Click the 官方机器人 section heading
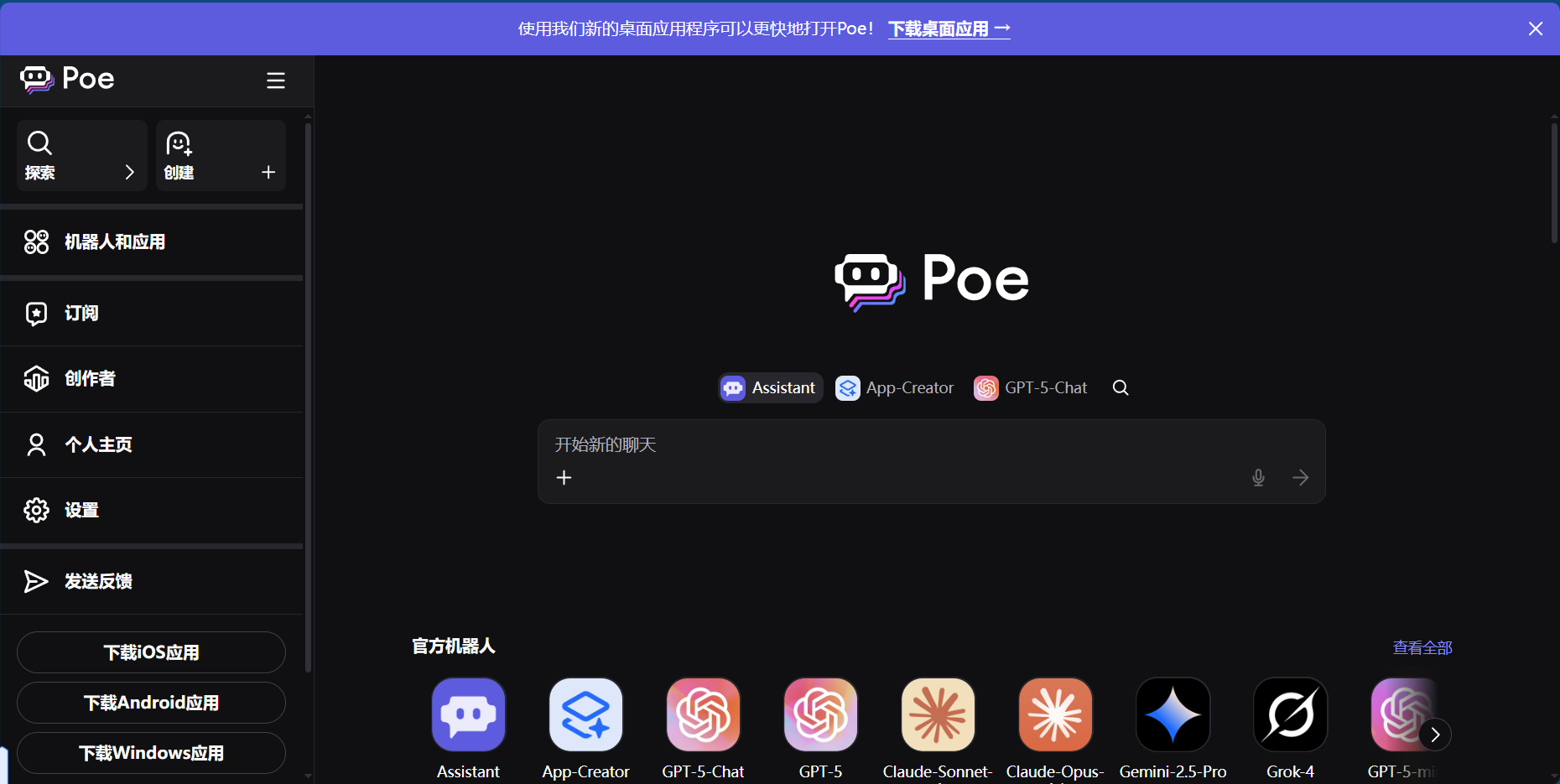Screen dimensions: 1560x784 (454, 646)
